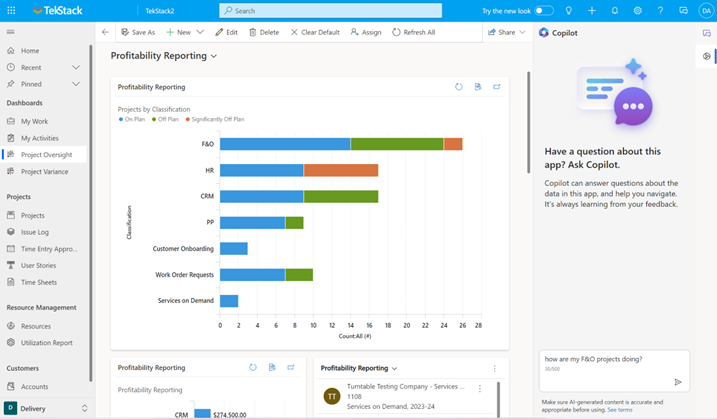Toggle Significantly Off Plan legend series
Image resolution: width=717 pixels, height=419 pixels.
pos(215,119)
